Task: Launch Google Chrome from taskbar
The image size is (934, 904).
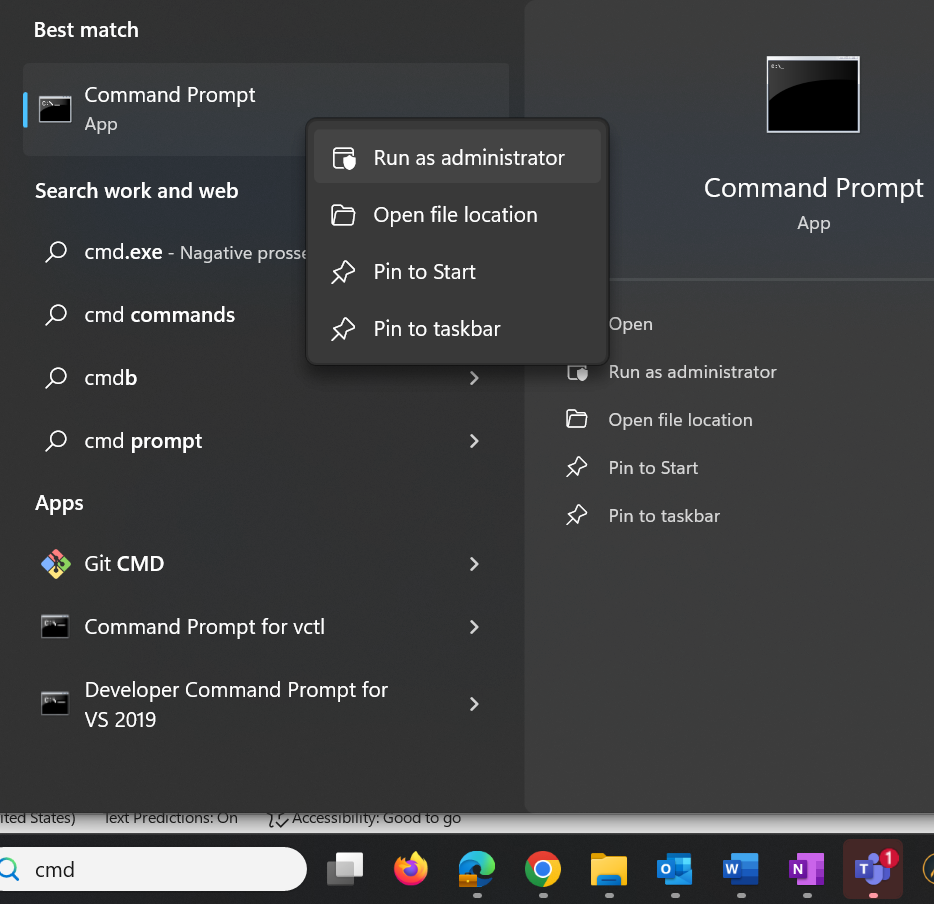Action: coord(543,869)
